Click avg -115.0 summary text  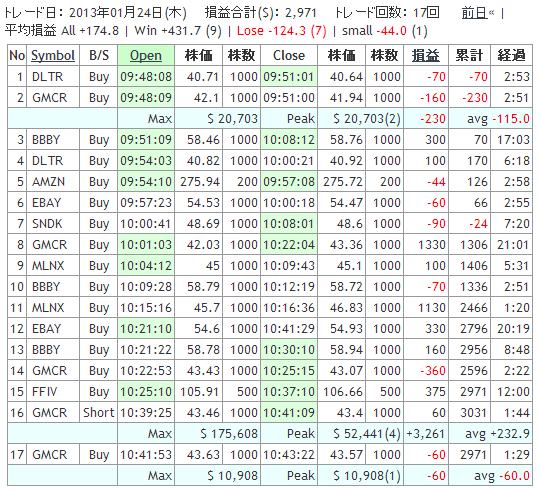coord(498,119)
